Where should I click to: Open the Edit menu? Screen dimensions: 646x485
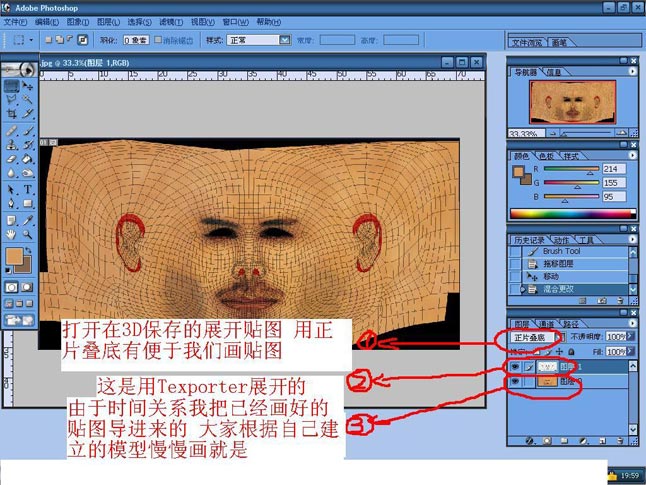click(x=47, y=22)
